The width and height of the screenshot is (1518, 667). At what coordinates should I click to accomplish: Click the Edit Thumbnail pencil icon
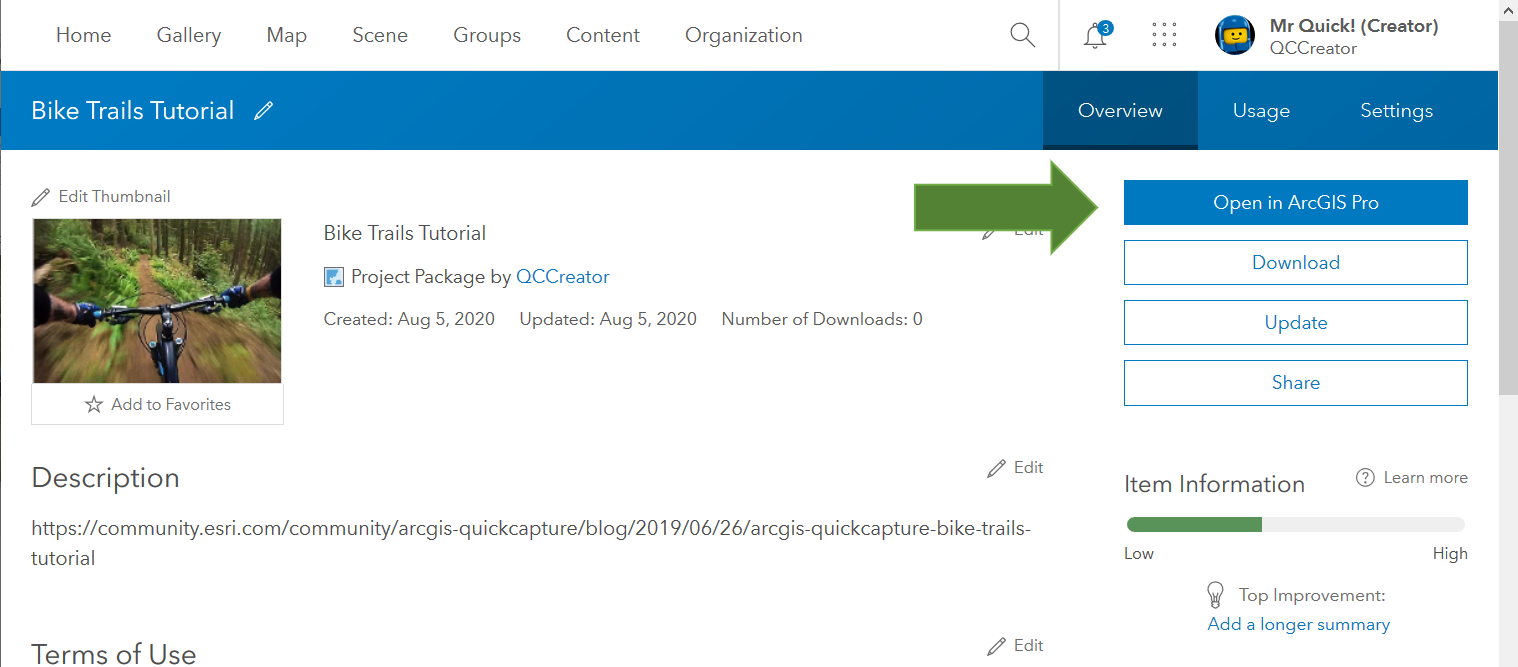coord(41,197)
